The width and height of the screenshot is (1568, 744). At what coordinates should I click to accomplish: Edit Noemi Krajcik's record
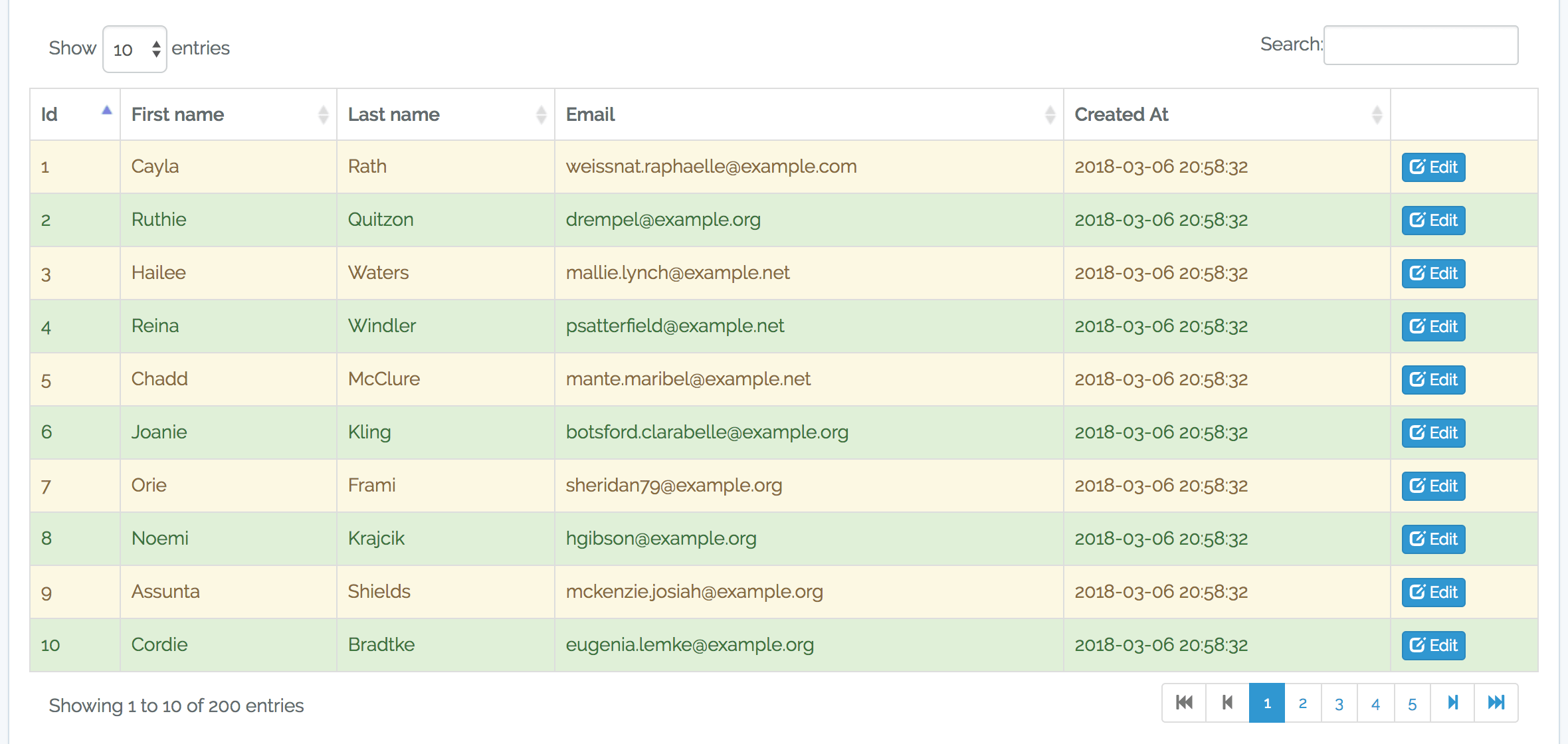pos(1432,539)
